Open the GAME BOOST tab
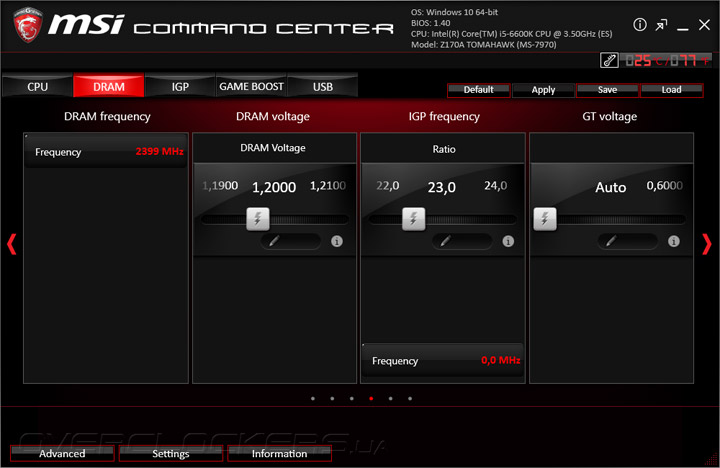 [251, 86]
